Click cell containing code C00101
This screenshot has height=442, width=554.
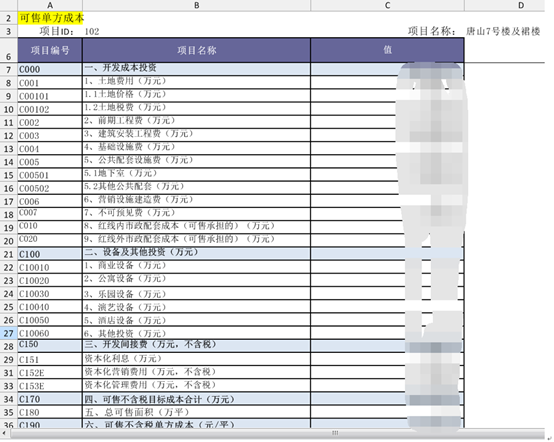[x=50, y=96]
